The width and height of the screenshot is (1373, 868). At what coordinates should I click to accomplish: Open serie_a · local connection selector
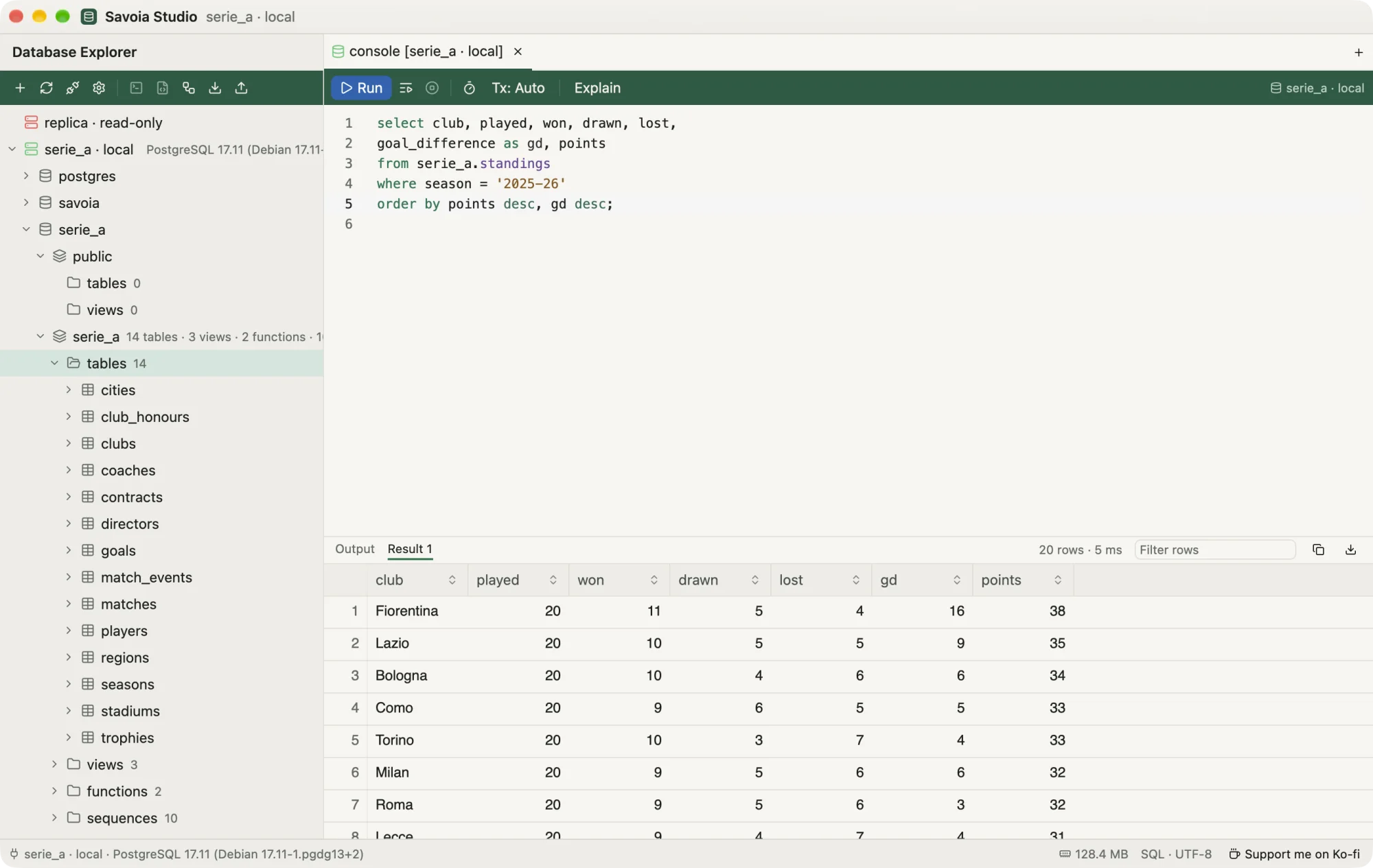[x=1317, y=88]
